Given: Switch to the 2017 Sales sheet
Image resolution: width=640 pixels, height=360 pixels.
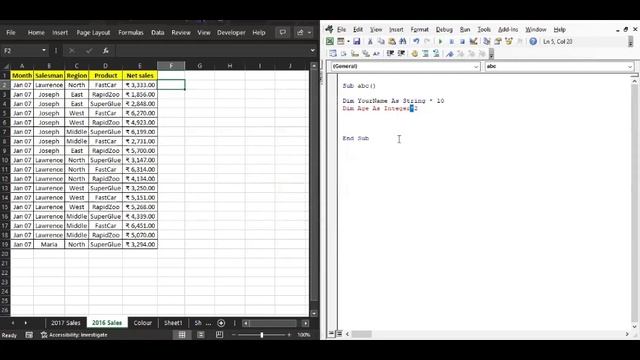Looking at the screenshot, I should (x=66, y=323).
